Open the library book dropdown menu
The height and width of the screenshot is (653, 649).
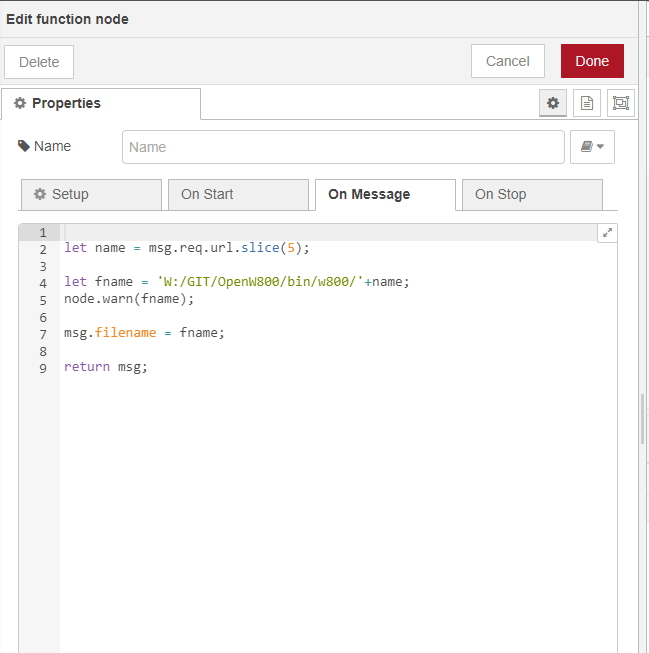[592, 147]
